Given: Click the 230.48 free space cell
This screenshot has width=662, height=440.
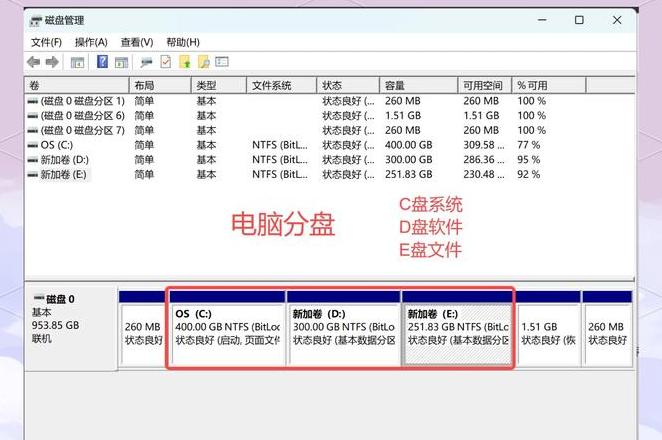Looking at the screenshot, I should (x=484, y=174).
